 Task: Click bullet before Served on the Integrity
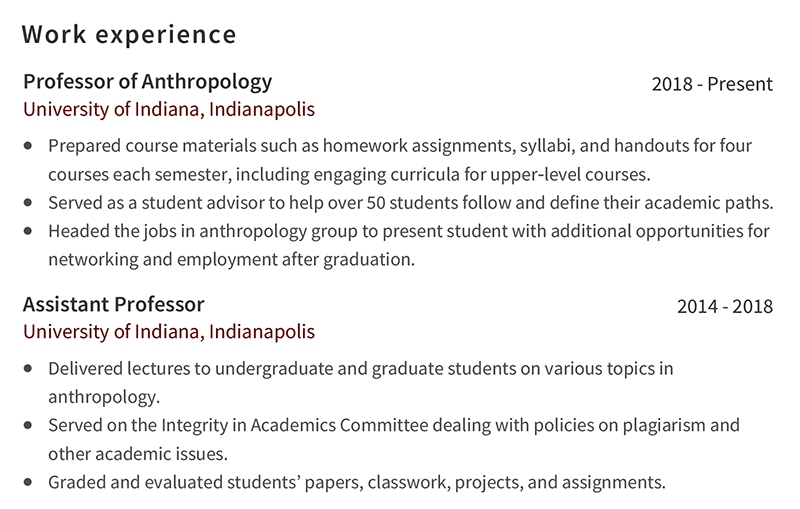click(x=28, y=425)
